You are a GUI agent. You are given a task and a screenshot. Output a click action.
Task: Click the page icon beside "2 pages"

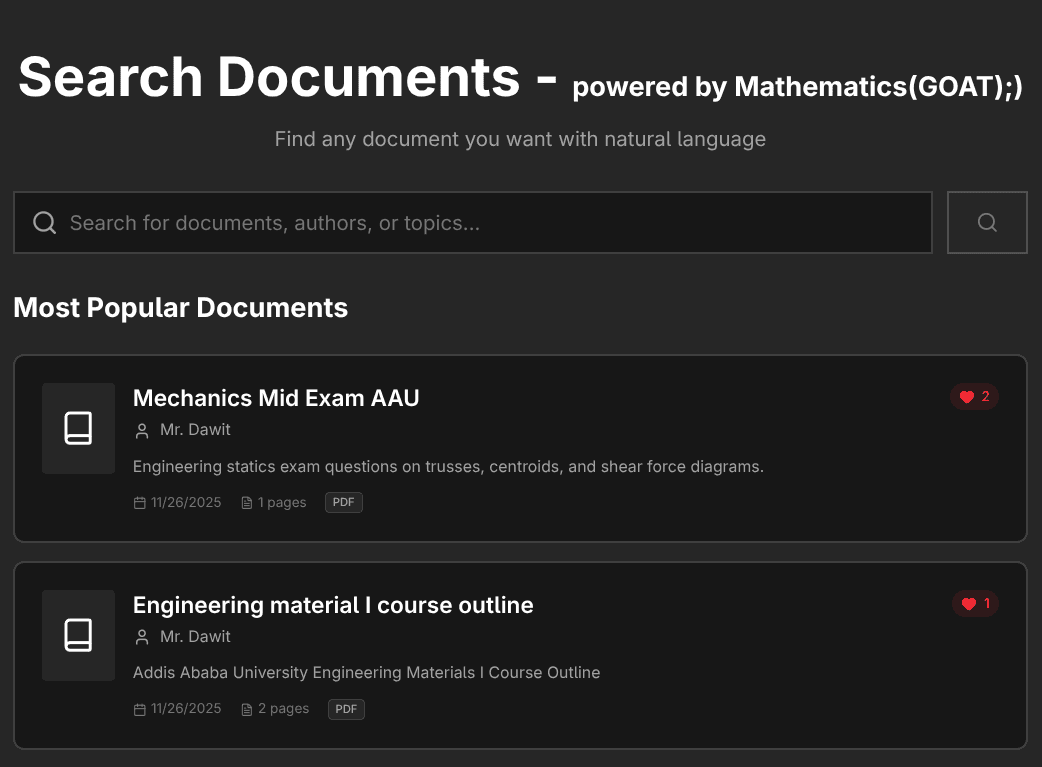[x=247, y=709]
